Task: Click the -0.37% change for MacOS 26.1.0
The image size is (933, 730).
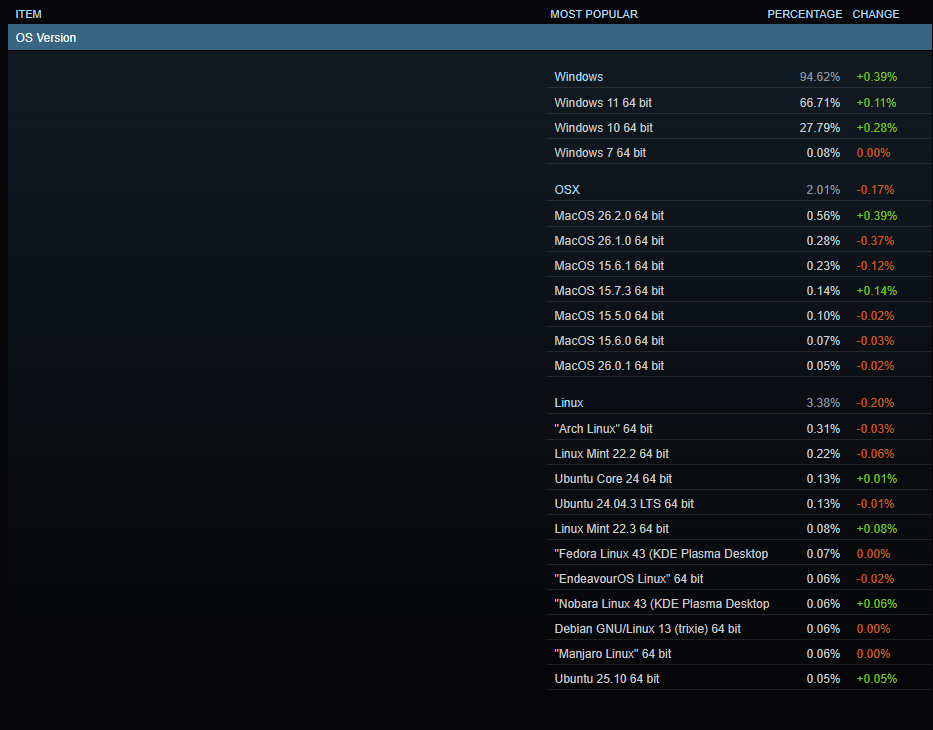Action: coord(875,241)
